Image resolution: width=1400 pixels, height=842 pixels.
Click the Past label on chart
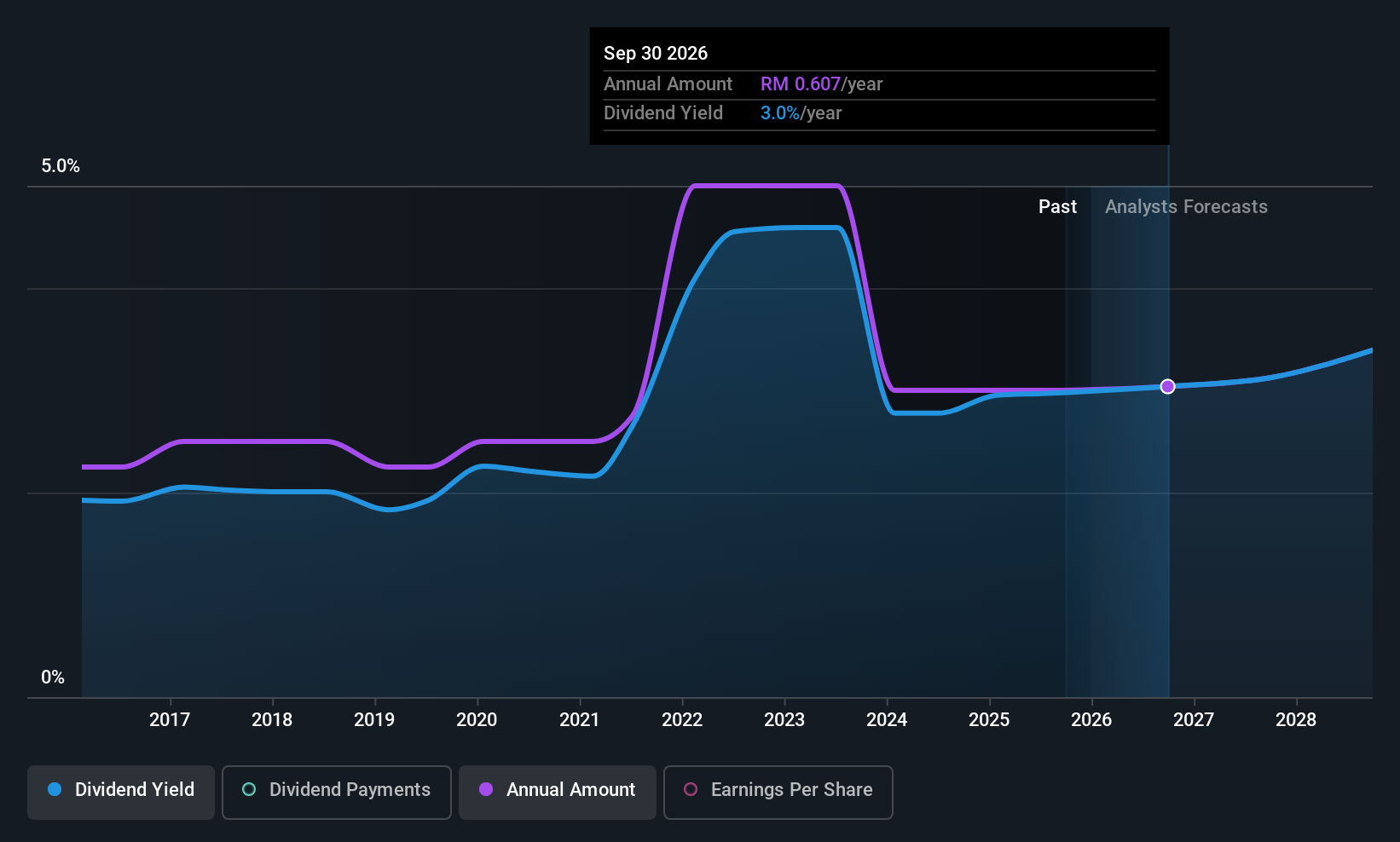coord(1057,207)
